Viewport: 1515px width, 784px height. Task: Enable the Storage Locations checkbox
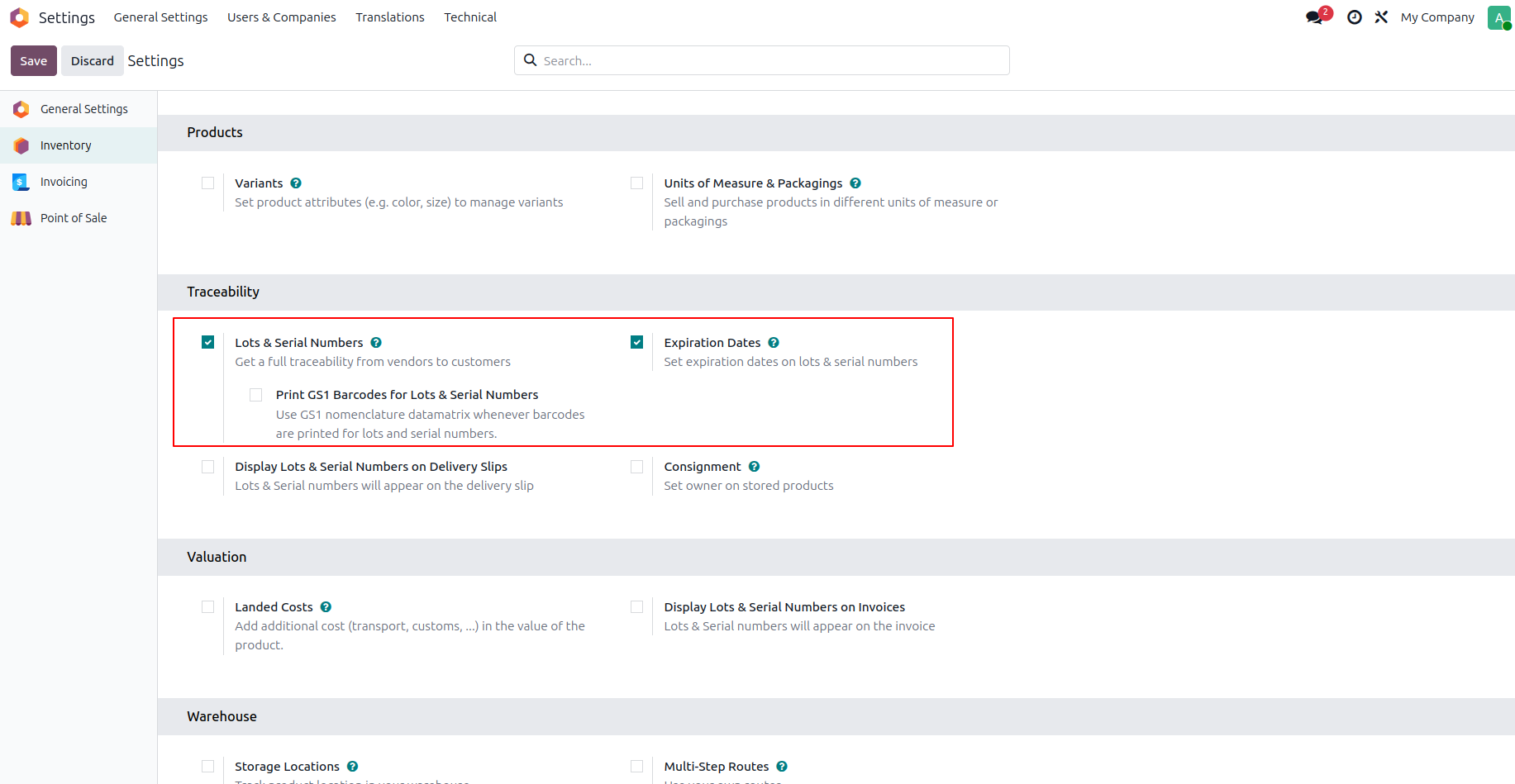[x=208, y=767]
